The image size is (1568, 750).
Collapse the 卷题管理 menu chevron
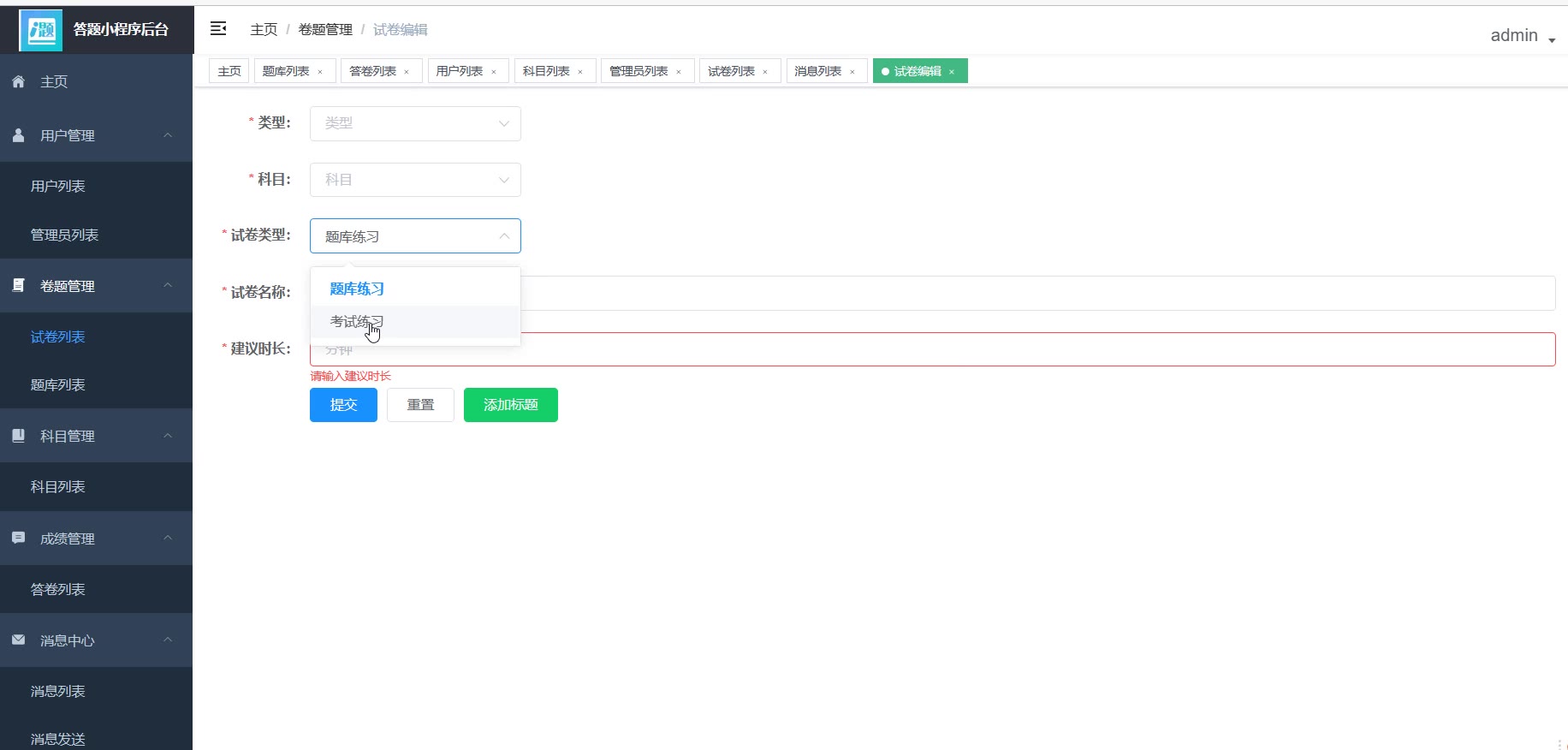(168, 285)
